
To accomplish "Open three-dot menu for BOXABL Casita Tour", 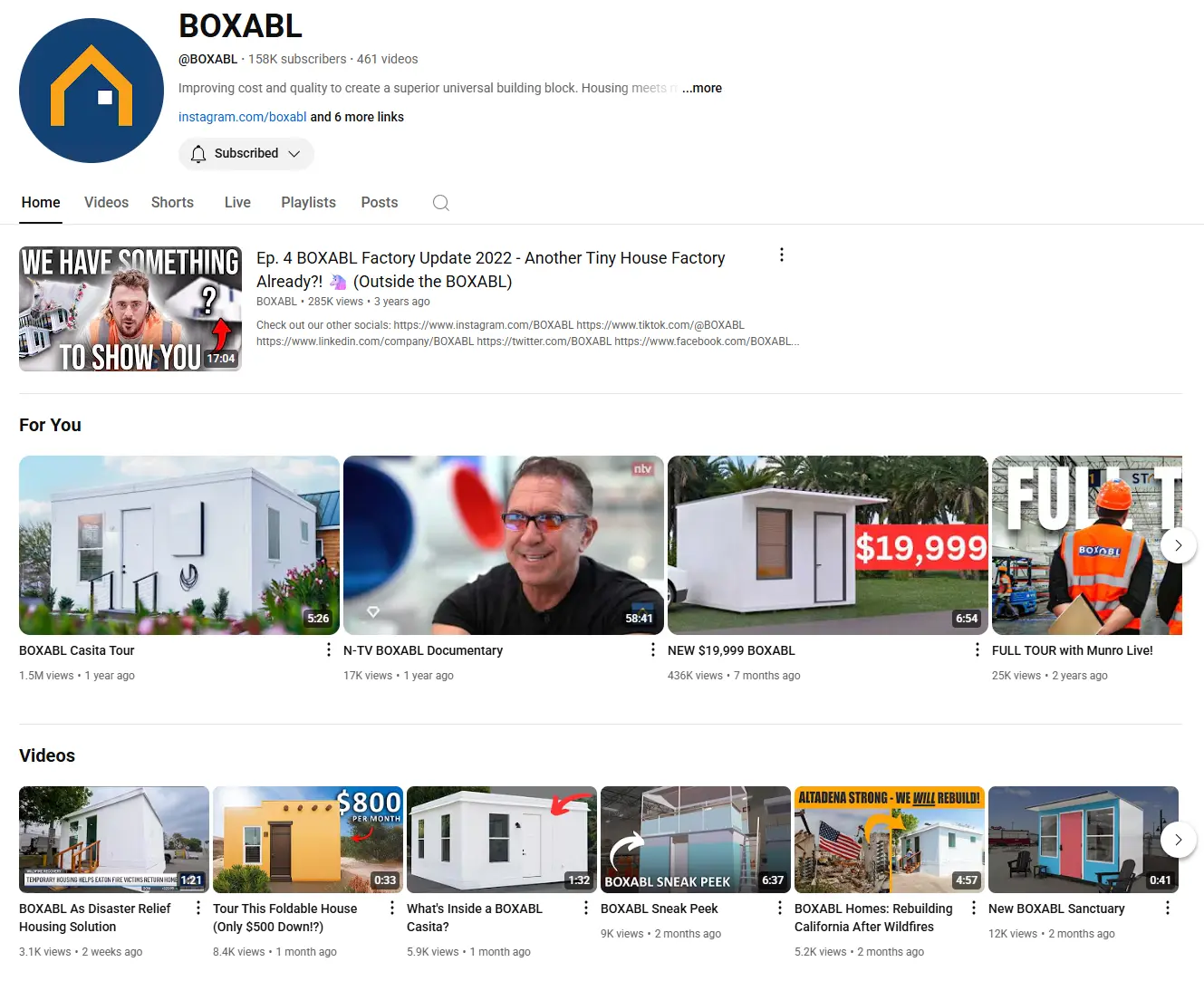I will point(329,649).
